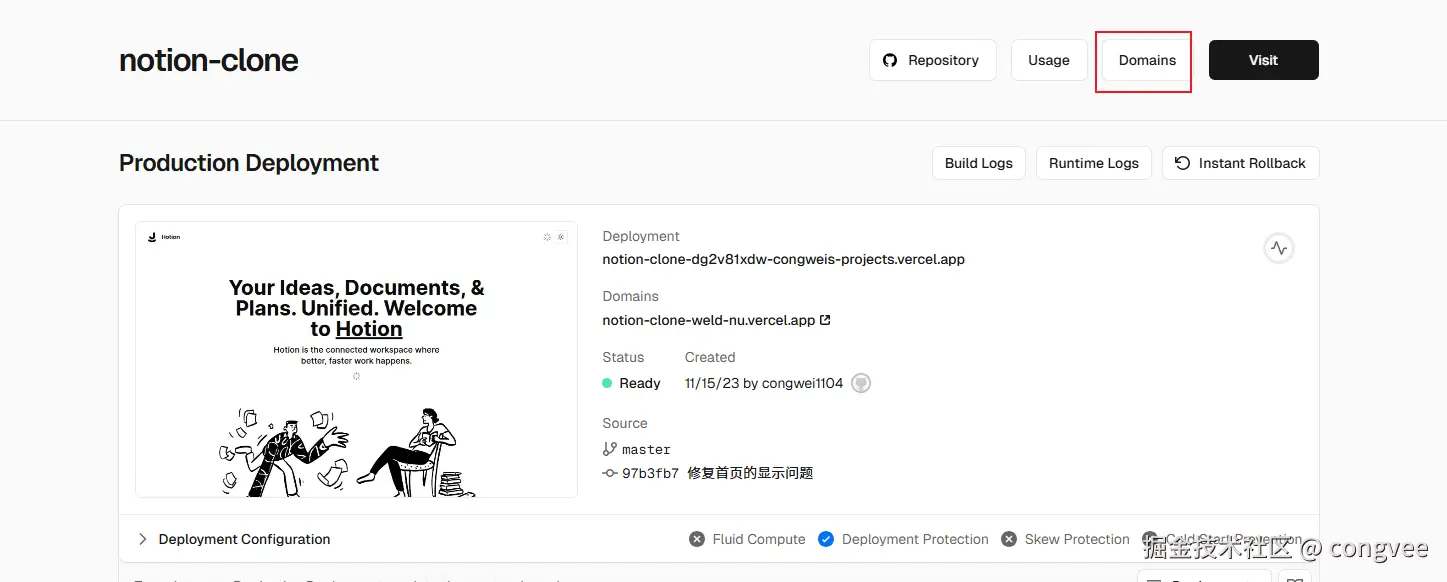Click the avatar next to congwei1104

861,383
